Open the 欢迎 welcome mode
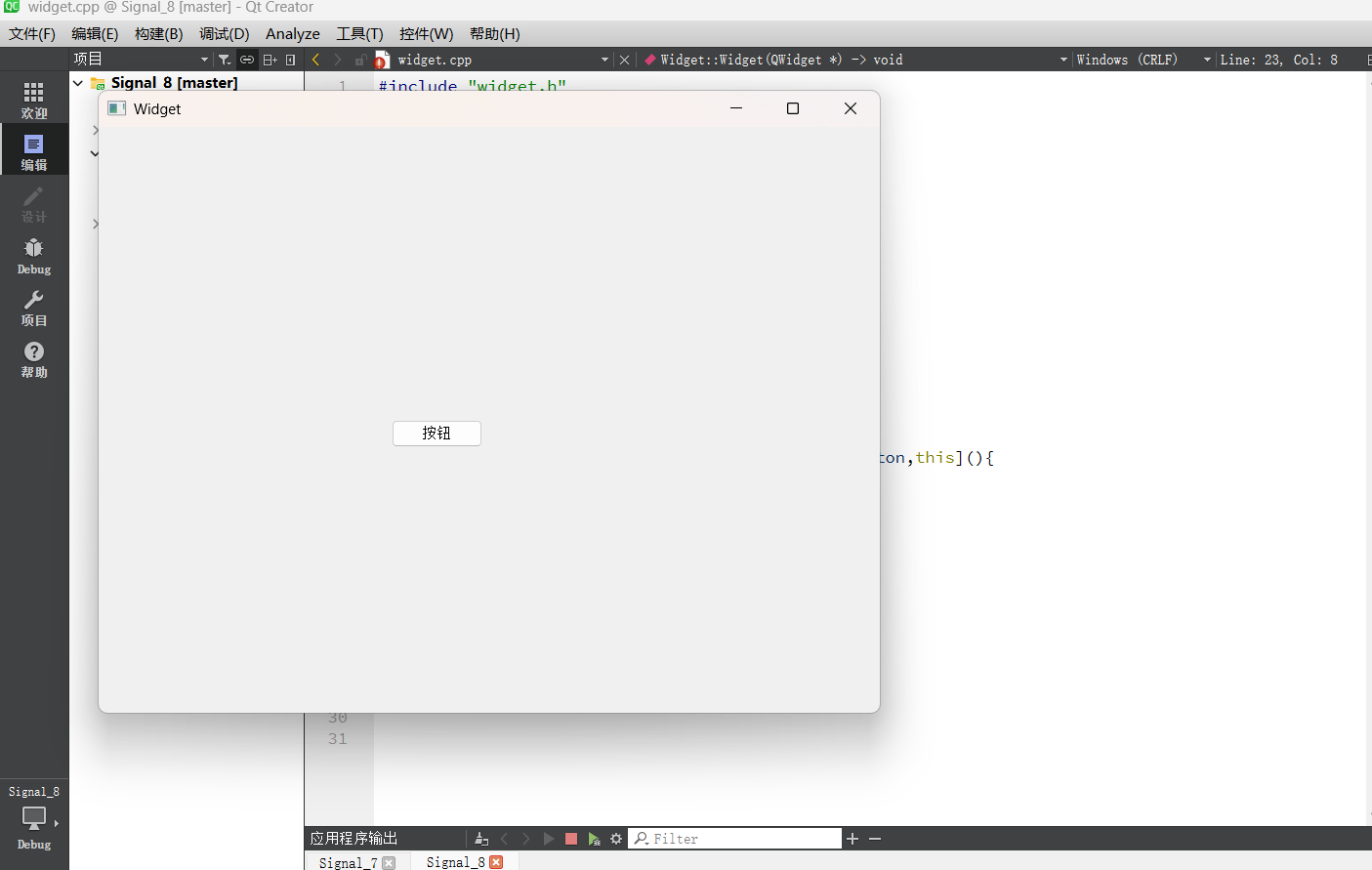 pos(34,101)
